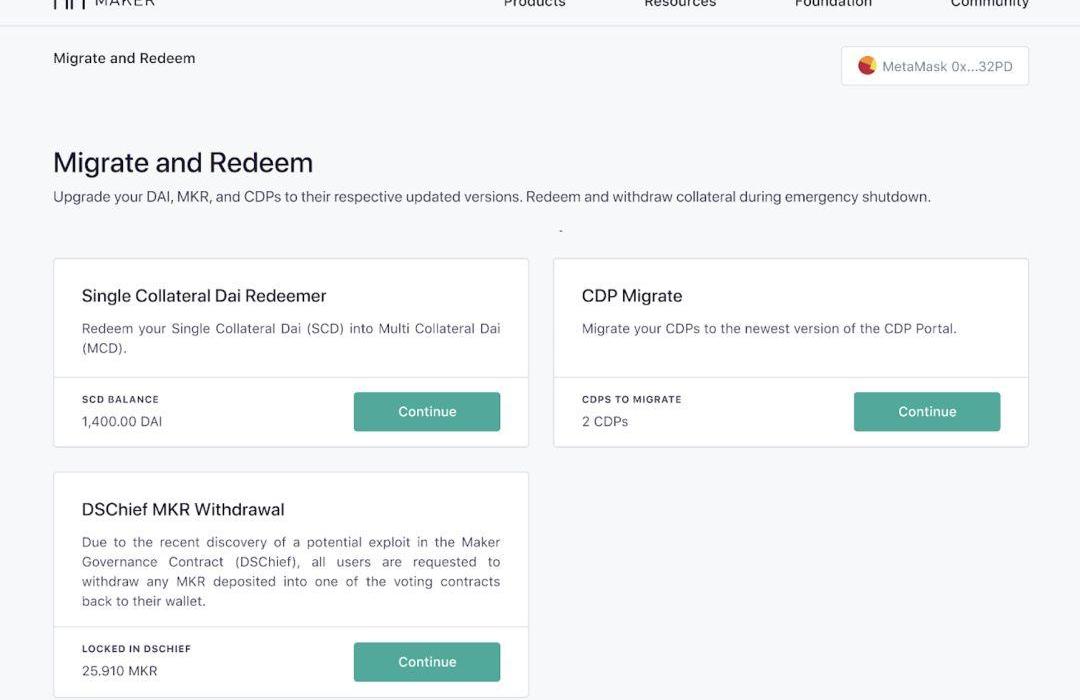Click the large Migrate and Redeem page heading

click(183, 163)
